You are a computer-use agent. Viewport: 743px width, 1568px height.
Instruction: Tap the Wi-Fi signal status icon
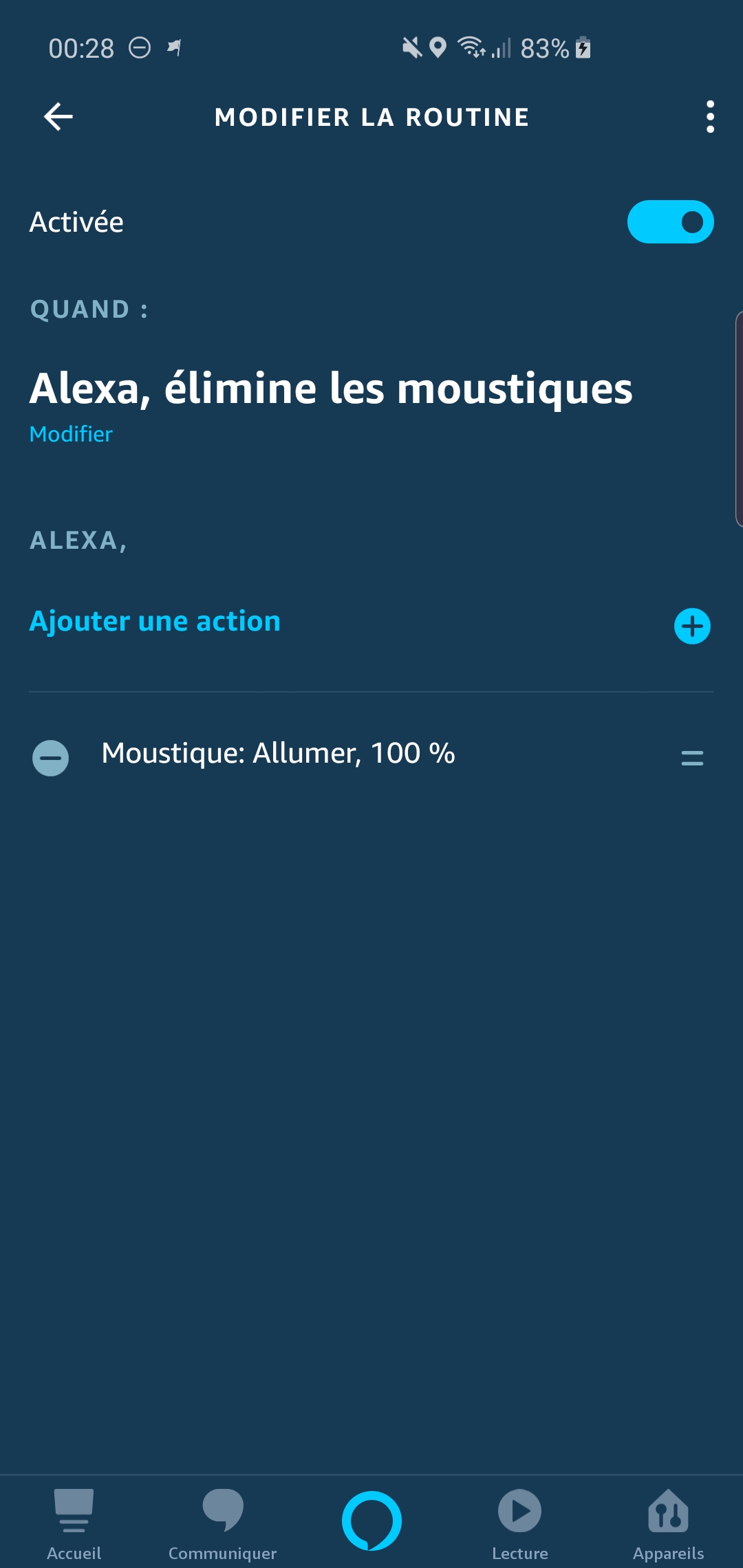click(x=471, y=47)
